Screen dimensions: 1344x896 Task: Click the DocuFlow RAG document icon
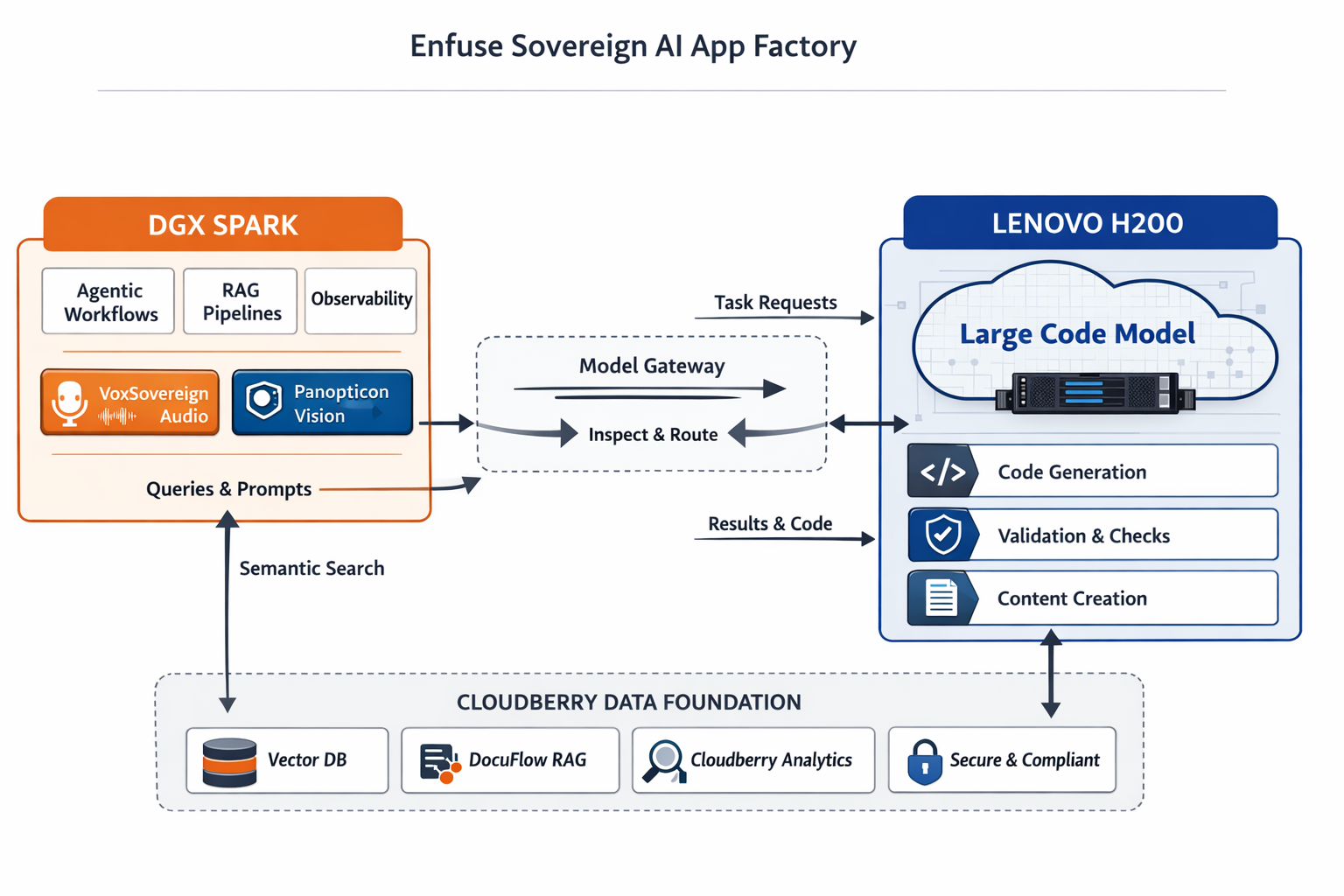tap(440, 763)
